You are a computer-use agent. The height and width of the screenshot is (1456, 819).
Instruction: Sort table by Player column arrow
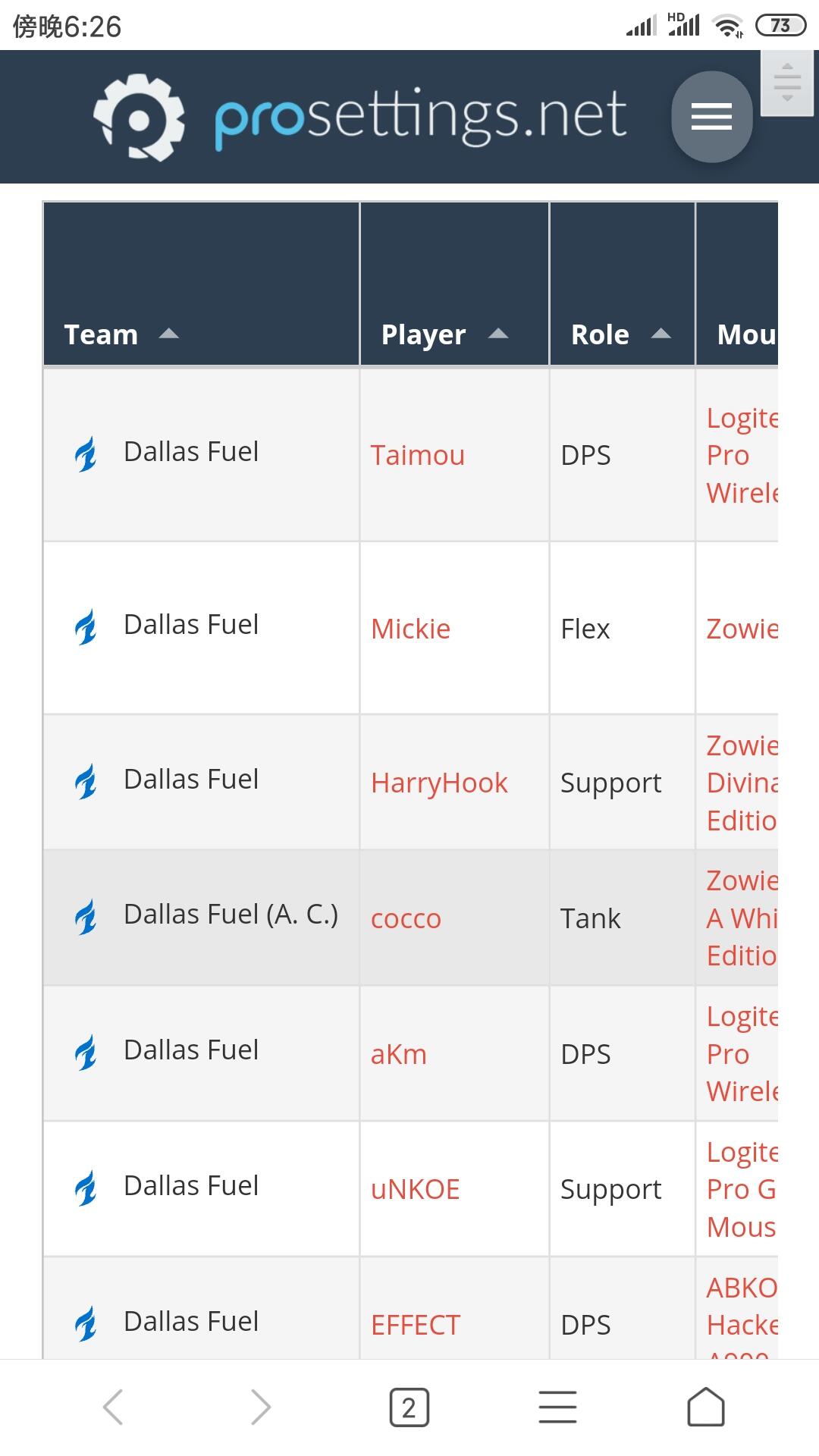(498, 334)
